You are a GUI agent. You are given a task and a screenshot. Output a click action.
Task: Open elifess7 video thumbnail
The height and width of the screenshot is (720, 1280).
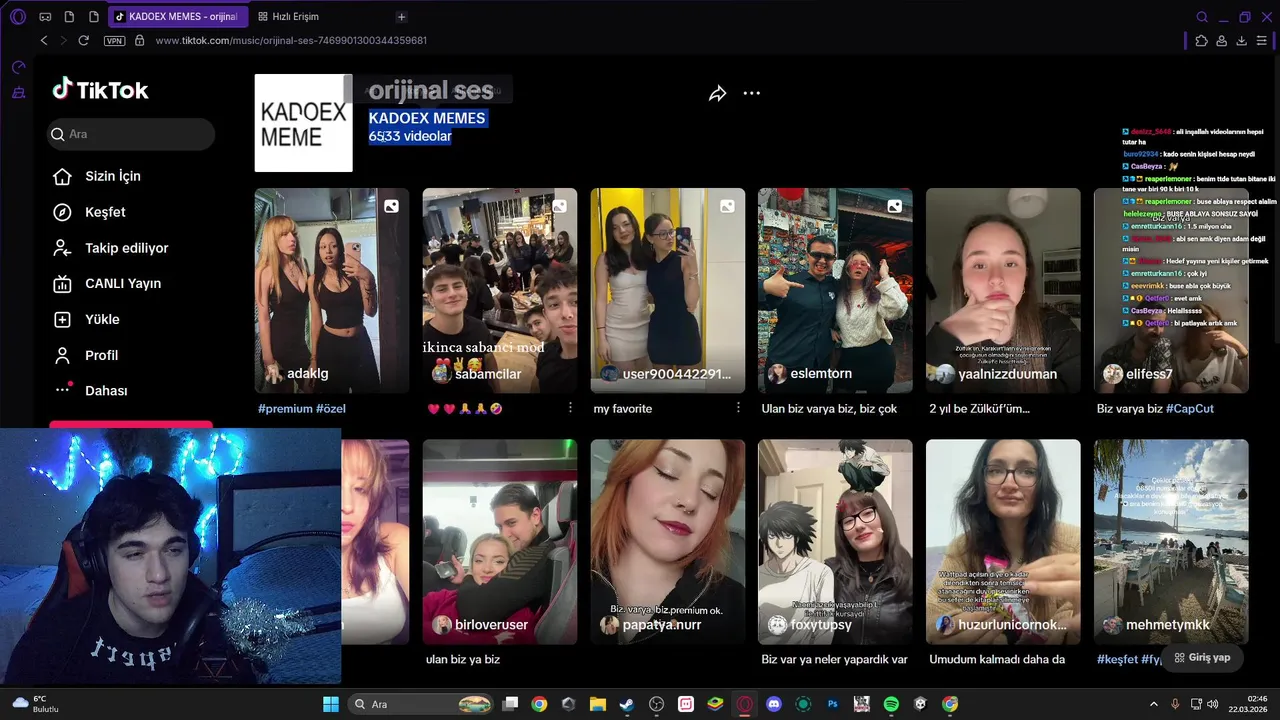click(x=1171, y=290)
